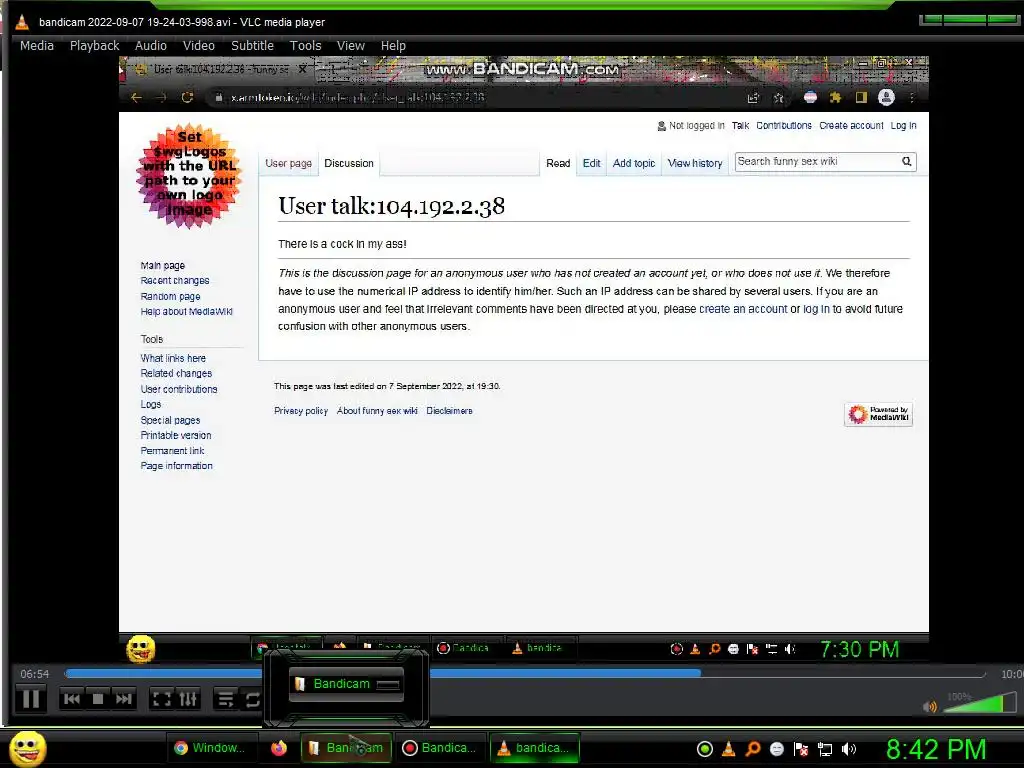Open the Tools menu
Image resolution: width=1024 pixels, height=768 pixels.
[x=306, y=46]
